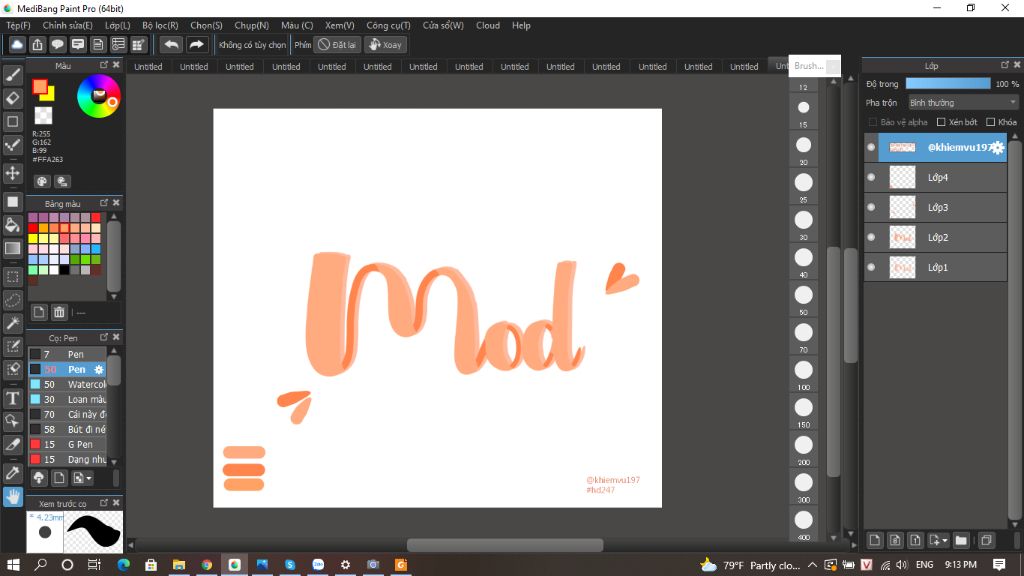Select the G Pen brush
The width and height of the screenshot is (1024, 576).
67,445
